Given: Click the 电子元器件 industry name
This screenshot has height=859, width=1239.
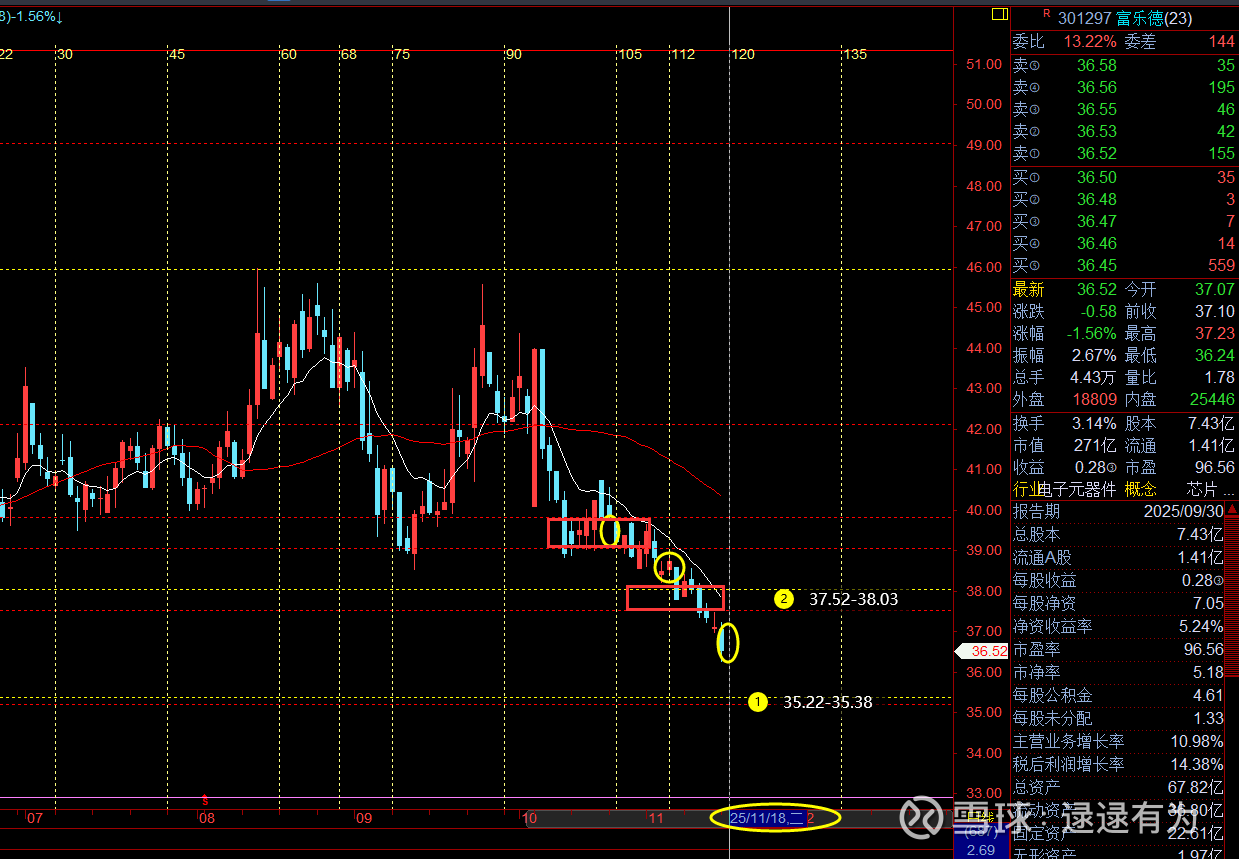Looking at the screenshot, I should click(1077, 489).
